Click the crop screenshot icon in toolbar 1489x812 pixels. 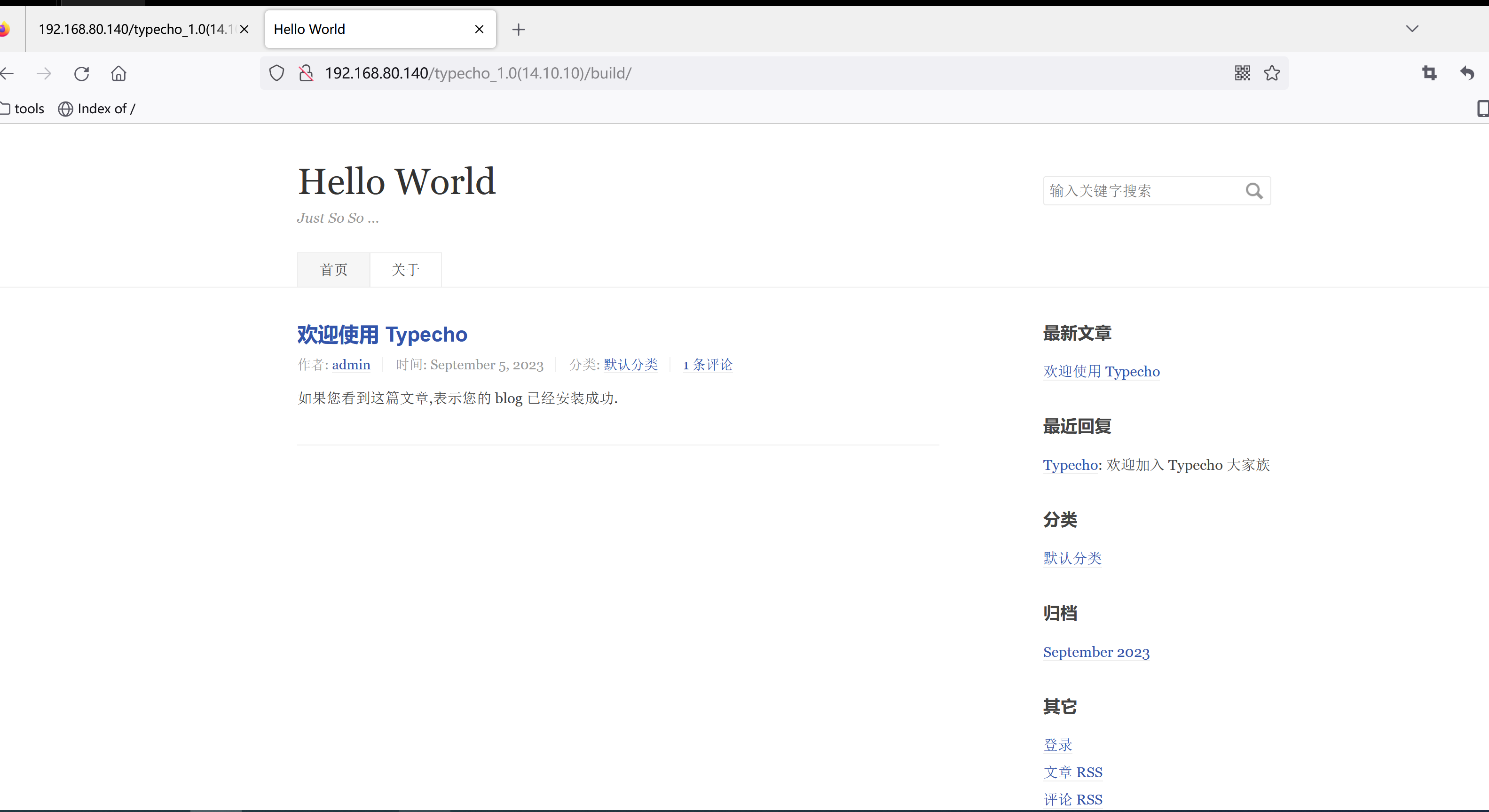pos(1429,73)
